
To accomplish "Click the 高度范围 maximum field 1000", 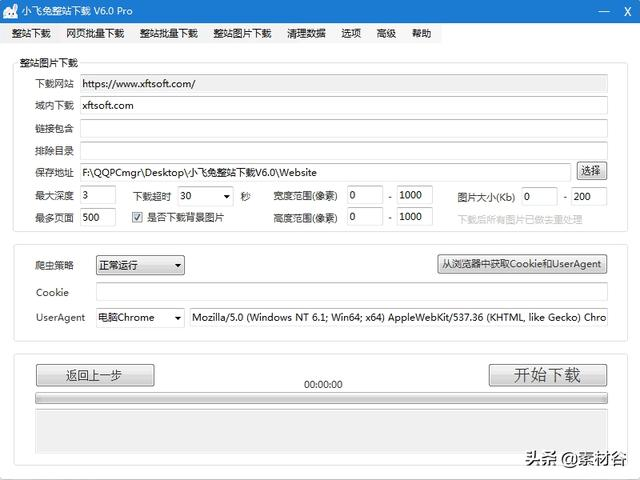I will click(415, 216).
